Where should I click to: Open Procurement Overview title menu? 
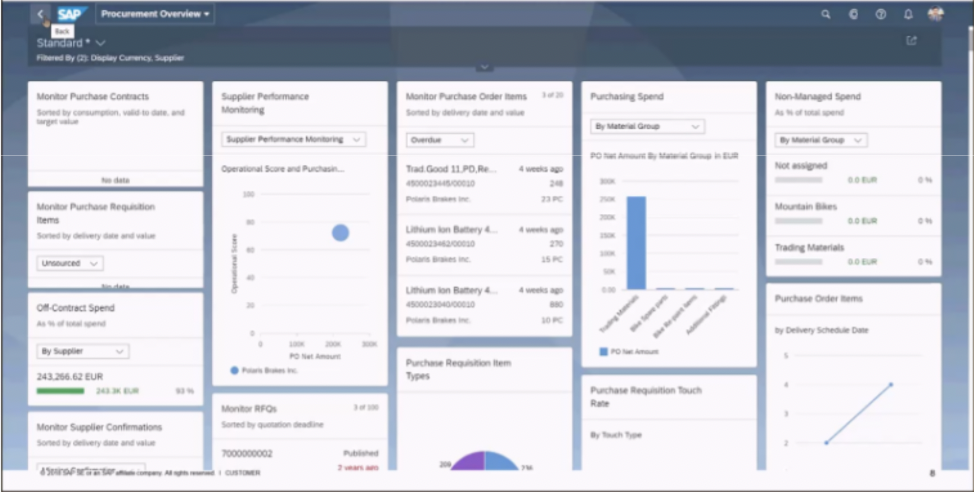[155, 14]
